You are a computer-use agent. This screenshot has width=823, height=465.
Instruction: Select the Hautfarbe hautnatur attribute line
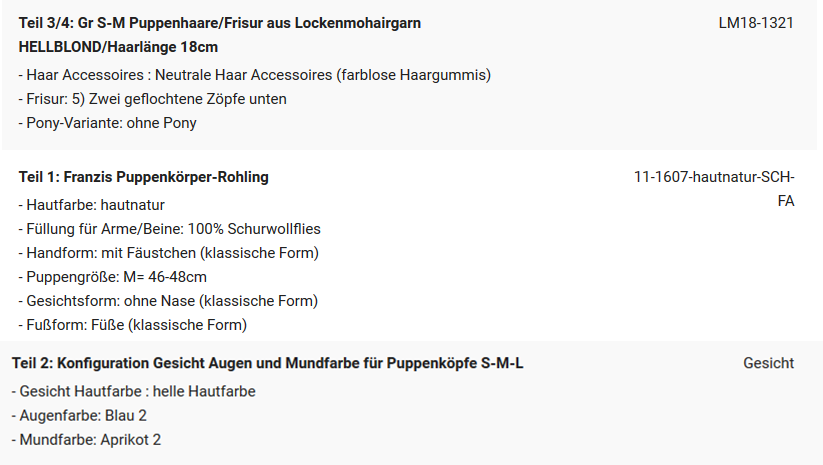(92, 205)
